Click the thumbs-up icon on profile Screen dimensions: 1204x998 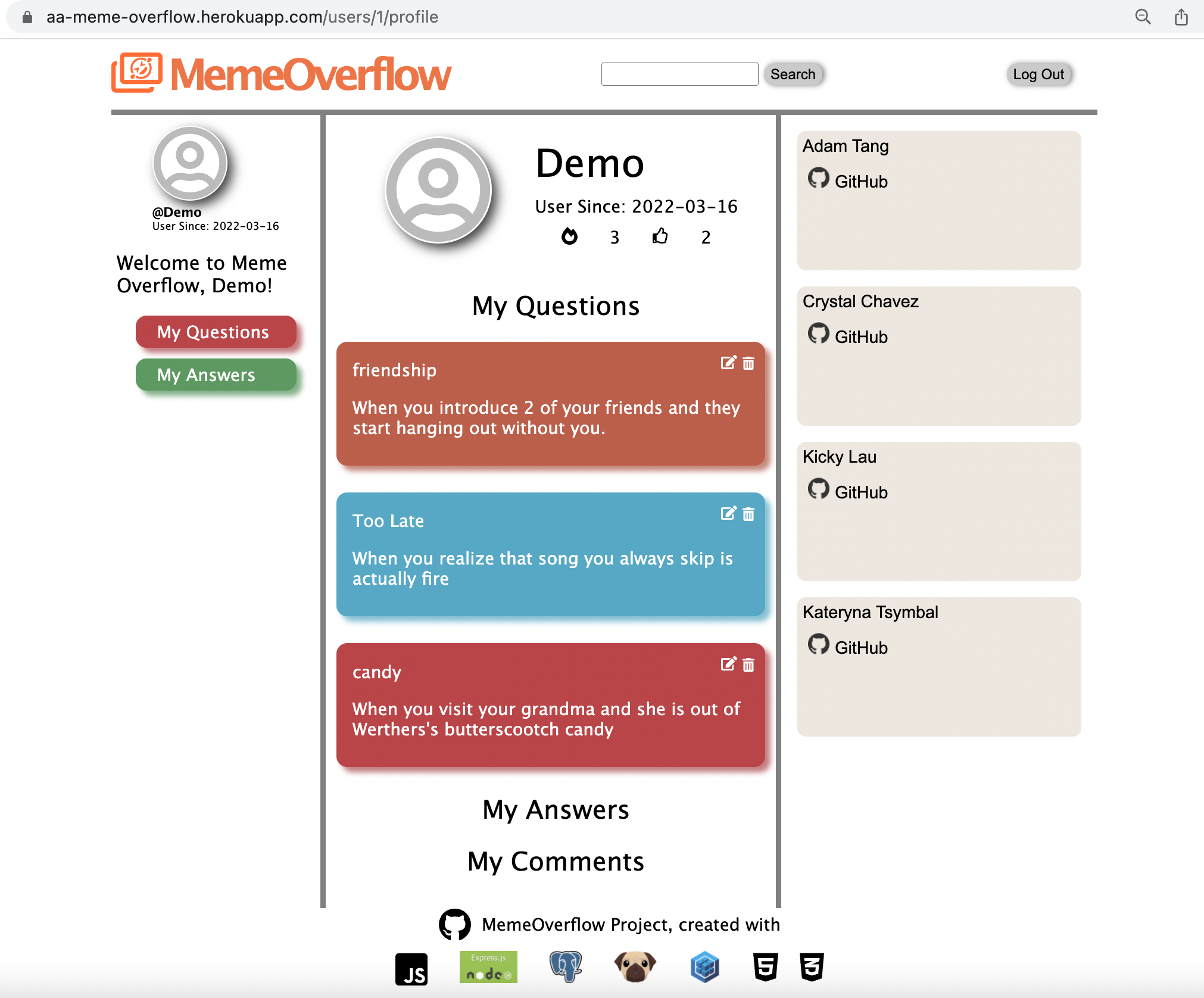(x=660, y=236)
